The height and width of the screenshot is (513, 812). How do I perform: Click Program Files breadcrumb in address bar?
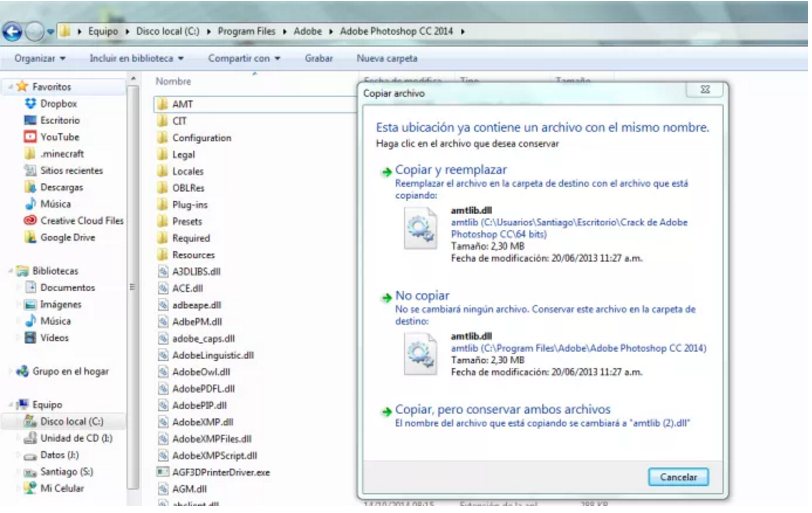pos(246,31)
